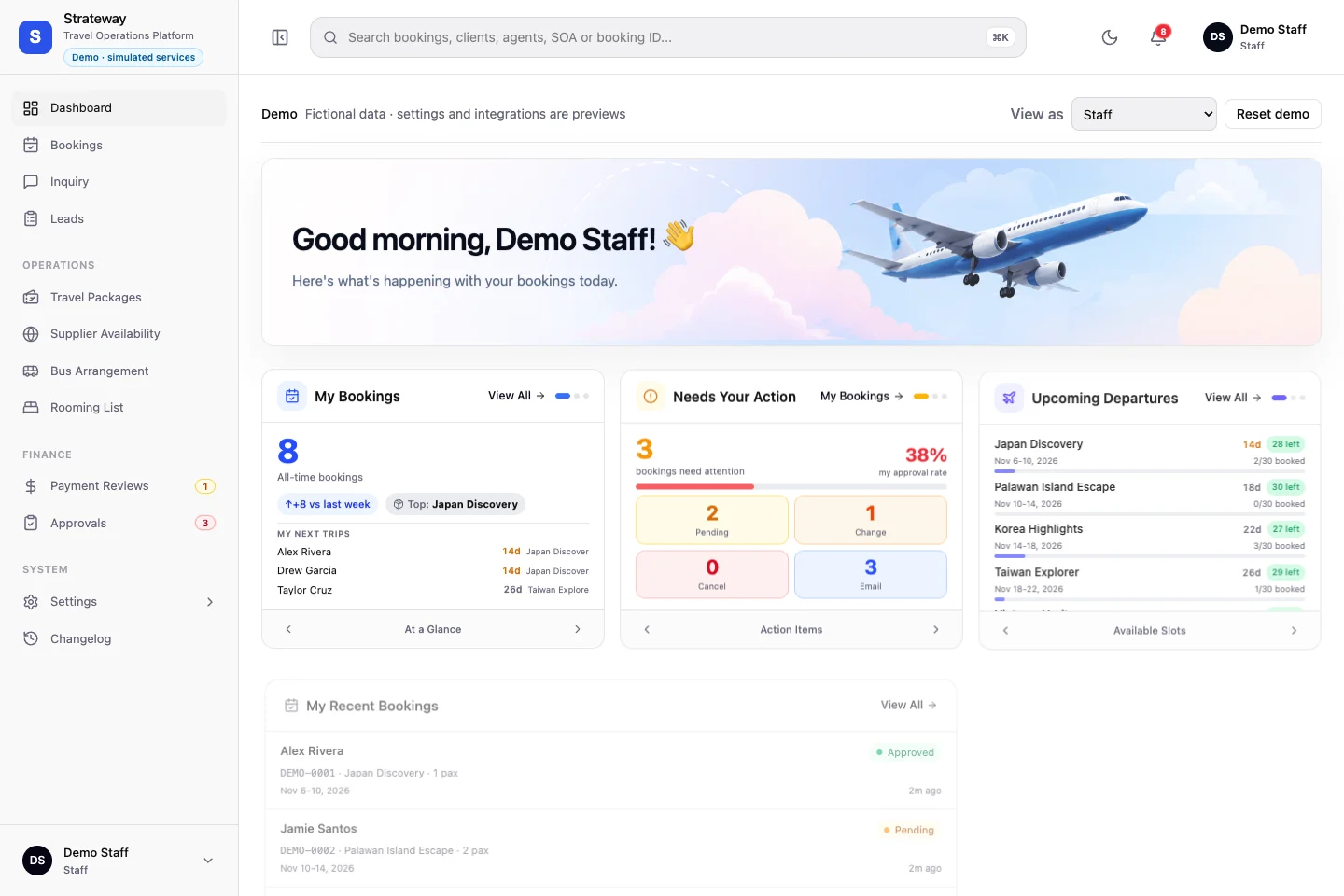The width and height of the screenshot is (1344, 896).
Task: Open Bookings in the sidebar
Action: coord(119,145)
